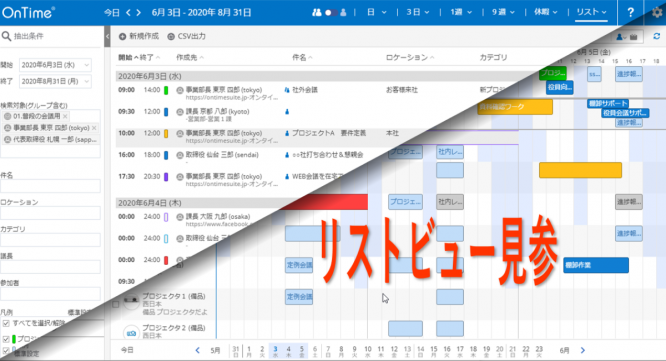Go to next period with header right arrow
Viewport: 666px width, 361px height.
coord(138,12)
